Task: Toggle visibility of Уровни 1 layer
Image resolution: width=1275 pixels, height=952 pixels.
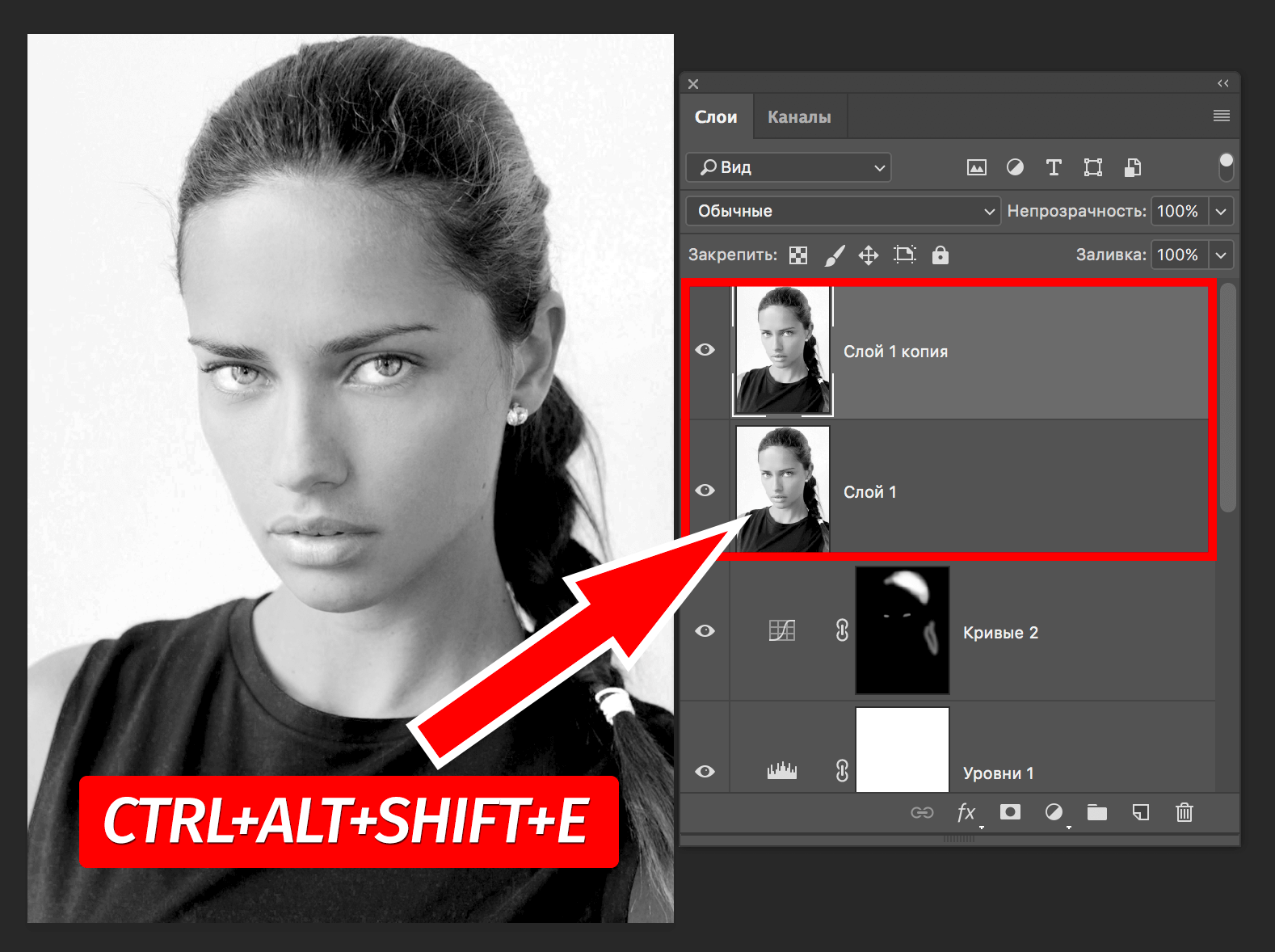Action: pos(705,772)
